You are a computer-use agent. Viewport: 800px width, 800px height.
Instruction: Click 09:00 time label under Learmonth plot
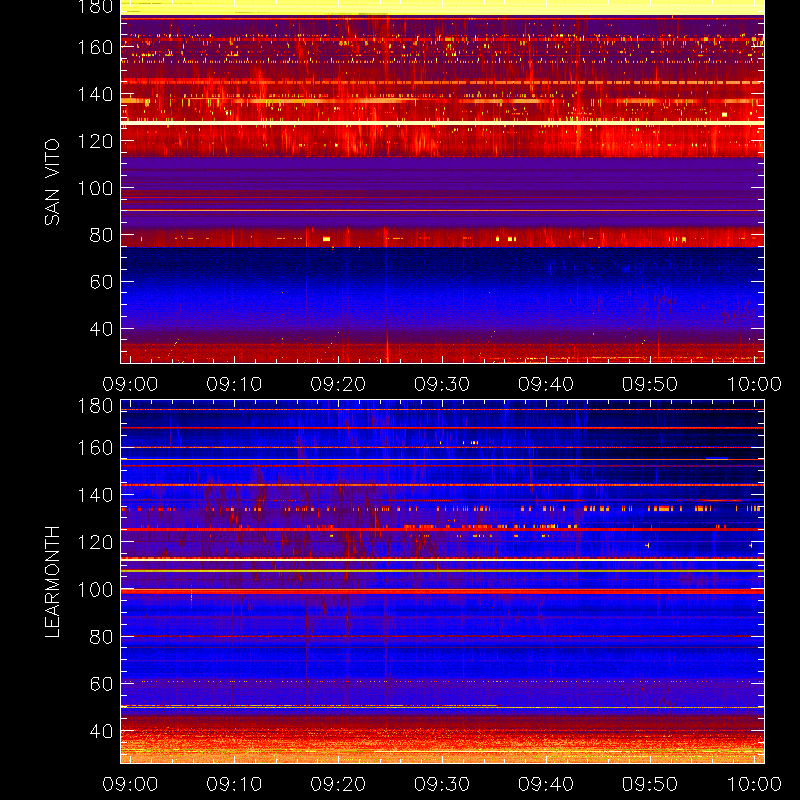130,784
